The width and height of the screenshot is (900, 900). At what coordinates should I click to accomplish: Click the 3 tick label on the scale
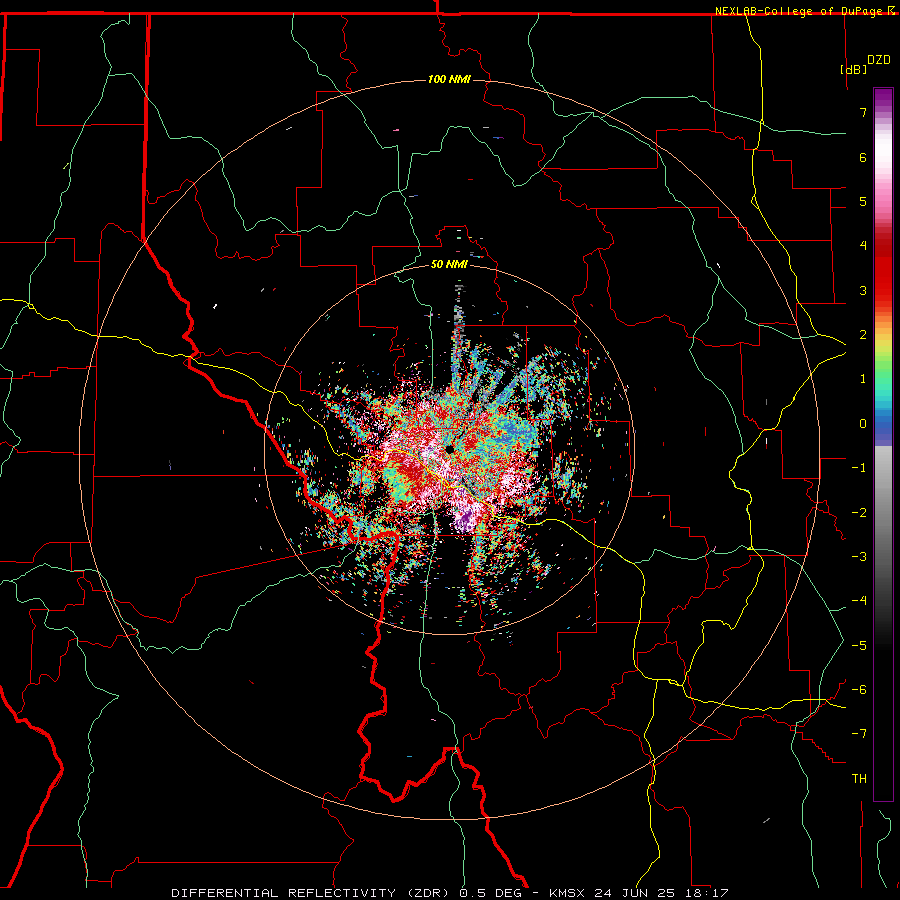click(x=863, y=290)
